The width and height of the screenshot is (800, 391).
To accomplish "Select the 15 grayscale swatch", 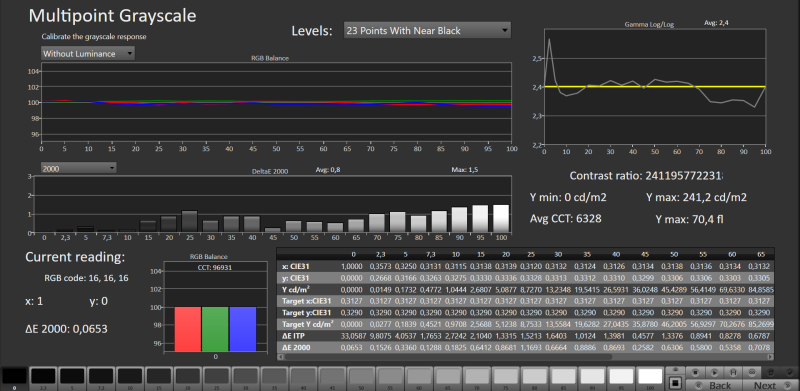I will click(159, 377).
